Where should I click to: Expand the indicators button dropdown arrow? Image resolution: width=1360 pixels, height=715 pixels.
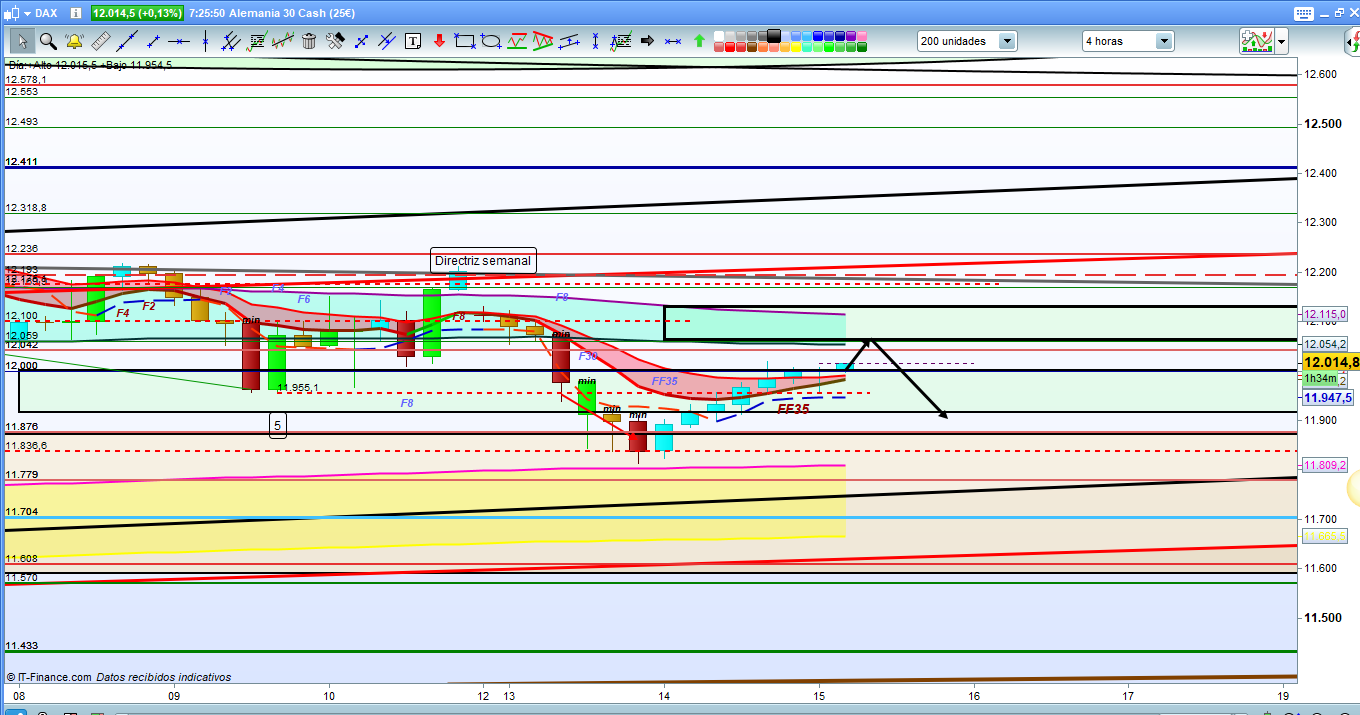[1281, 41]
